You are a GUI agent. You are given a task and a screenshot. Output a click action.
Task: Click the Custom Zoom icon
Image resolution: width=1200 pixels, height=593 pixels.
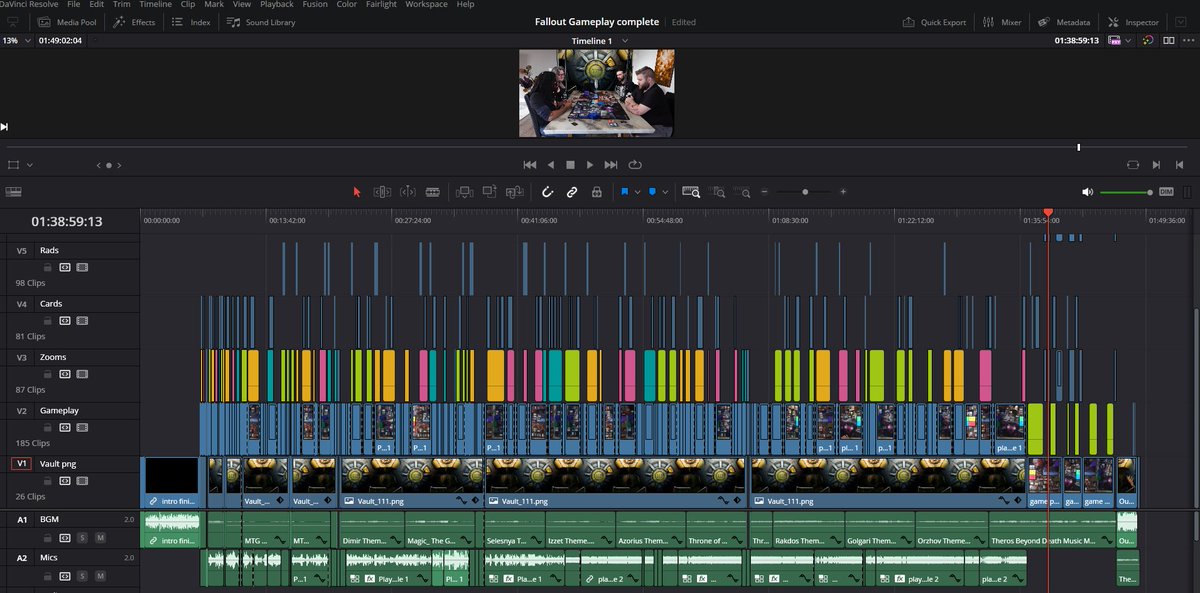(744, 191)
